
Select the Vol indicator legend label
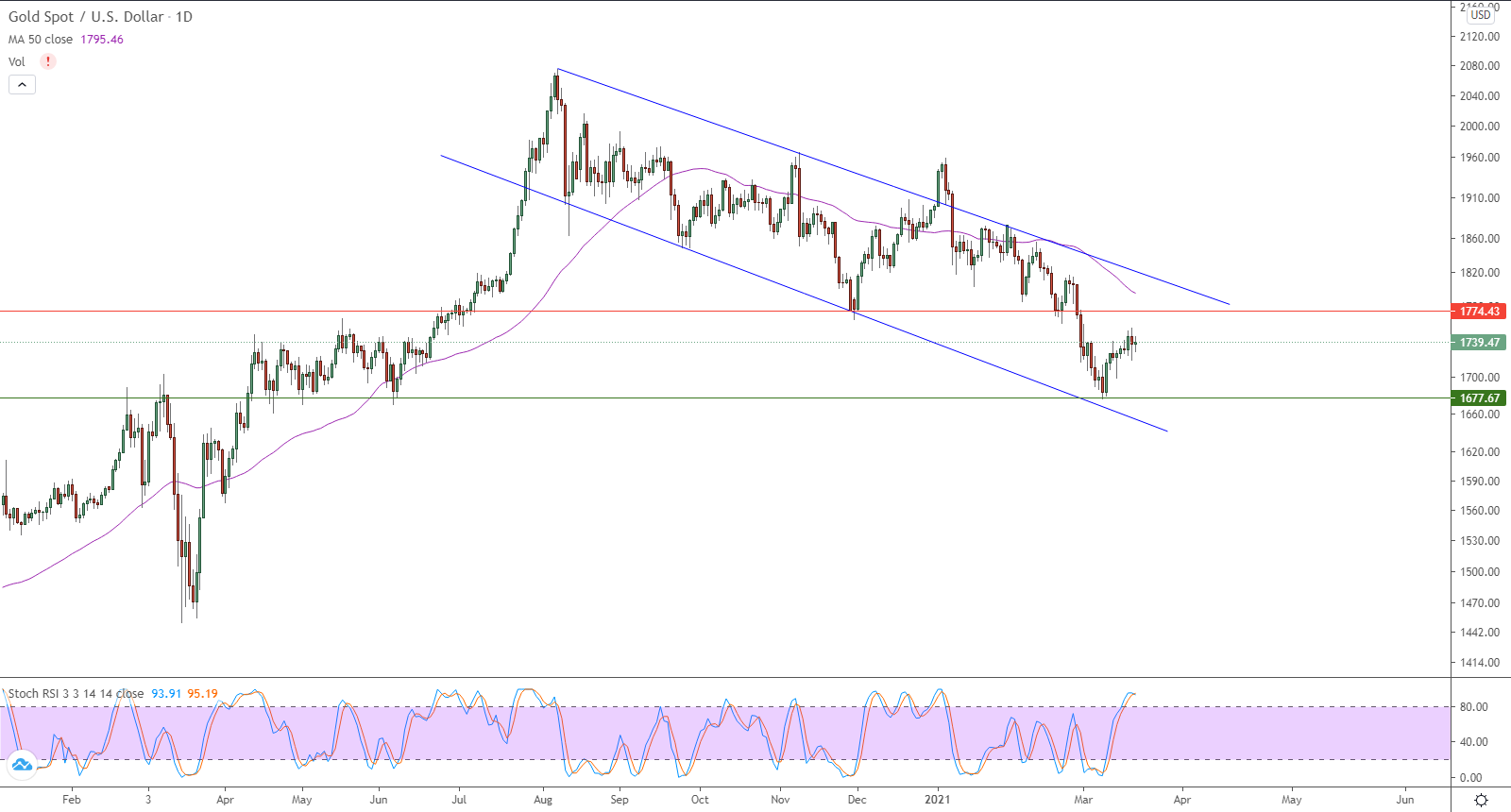(x=17, y=62)
